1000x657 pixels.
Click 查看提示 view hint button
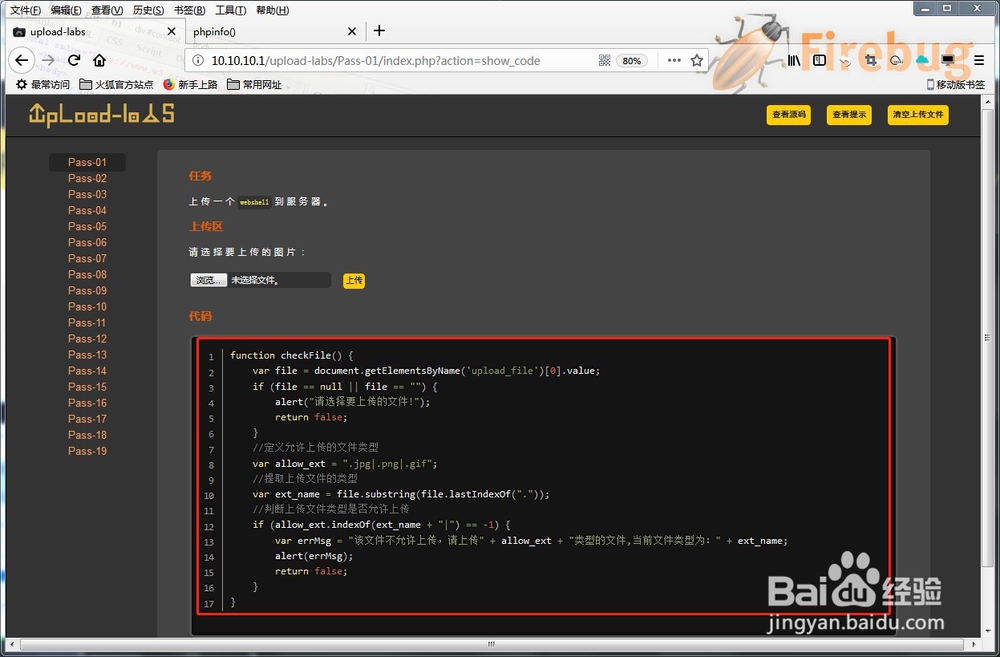[849, 115]
